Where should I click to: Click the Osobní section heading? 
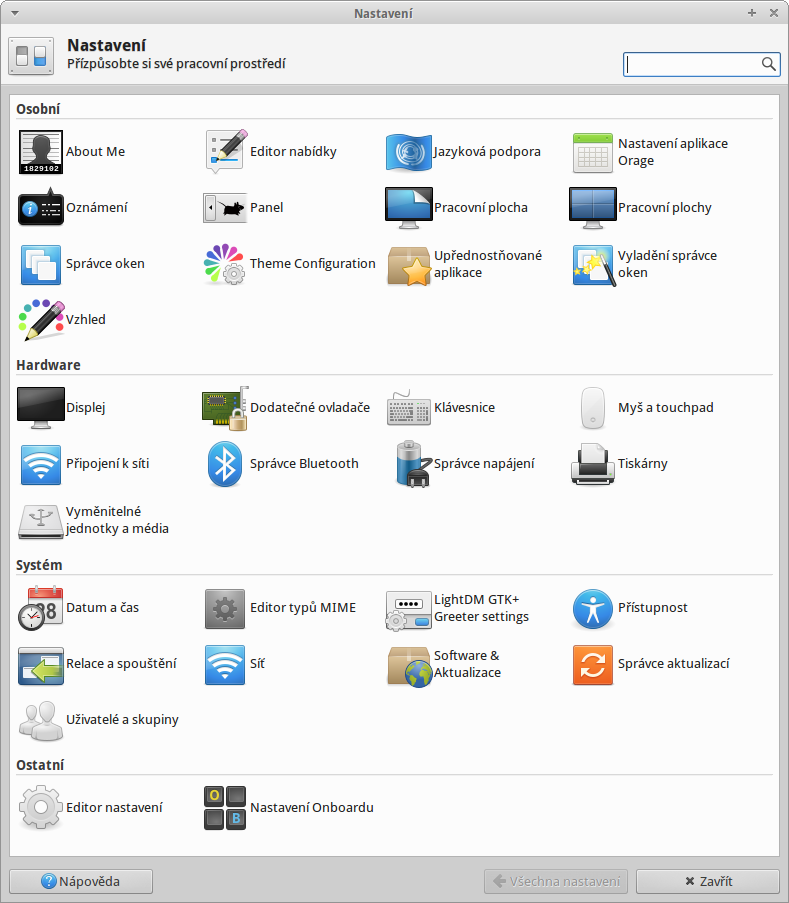(x=38, y=109)
